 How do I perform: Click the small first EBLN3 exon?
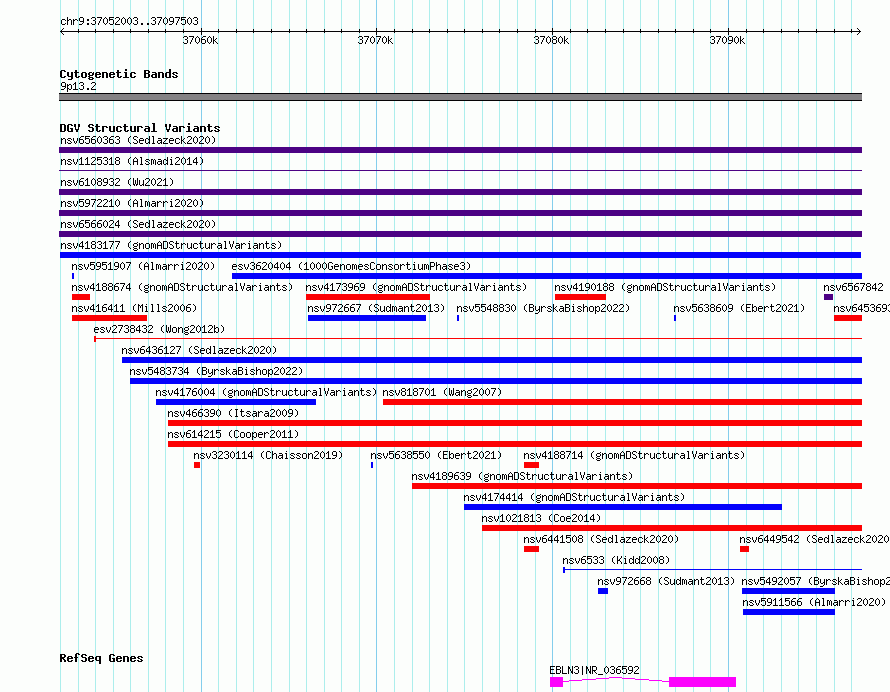coord(556,682)
